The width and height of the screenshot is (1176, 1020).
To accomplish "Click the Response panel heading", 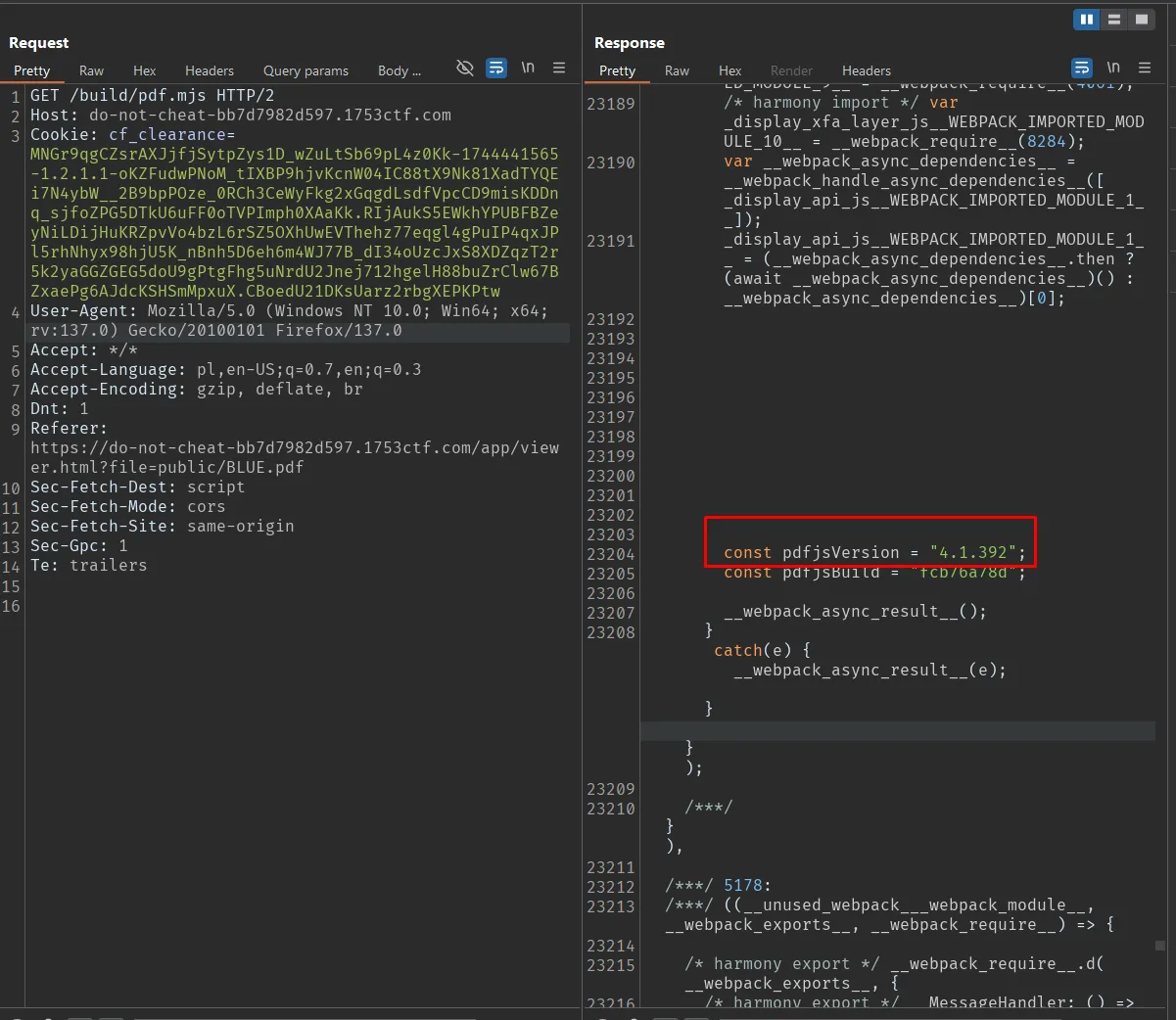I will (630, 43).
